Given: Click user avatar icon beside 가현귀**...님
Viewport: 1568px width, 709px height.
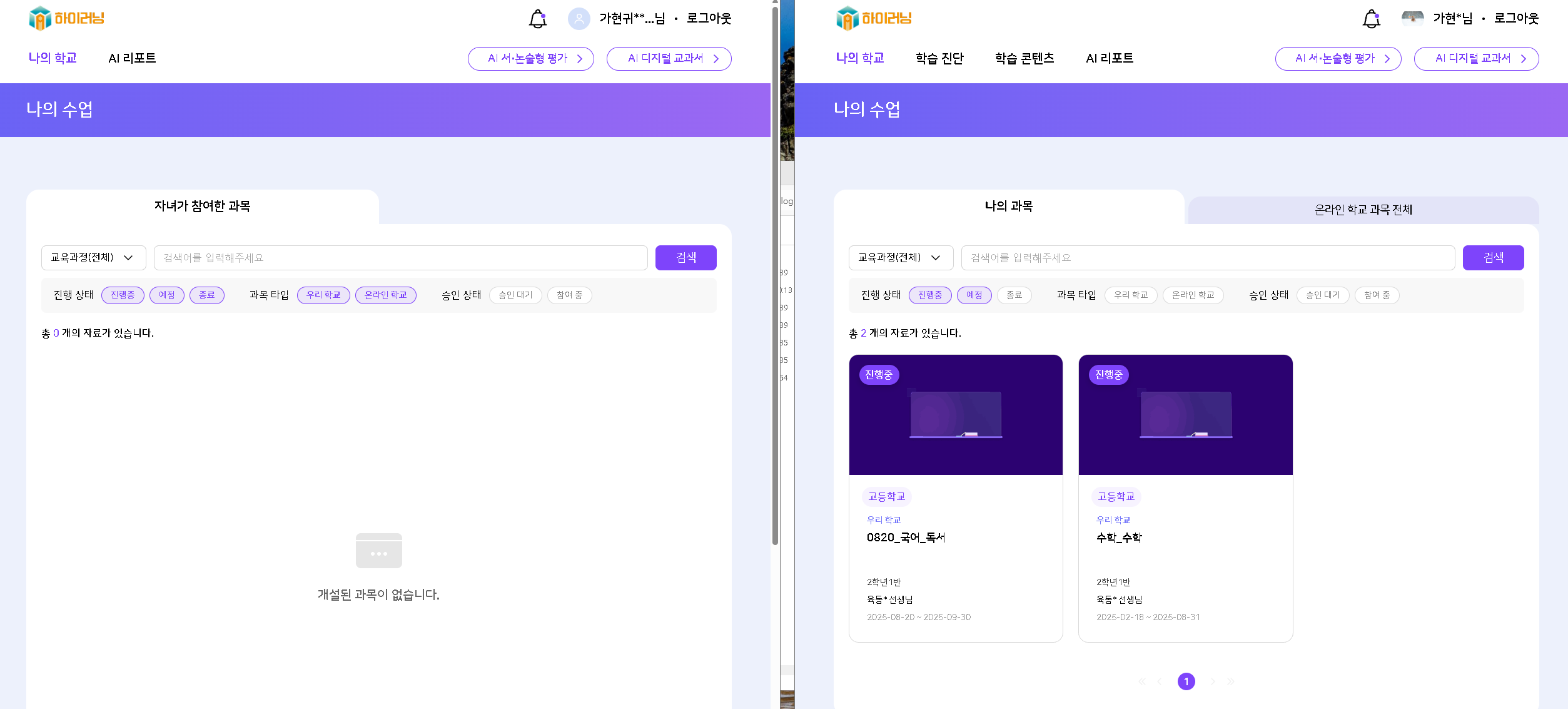Looking at the screenshot, I should pos(579,19).
